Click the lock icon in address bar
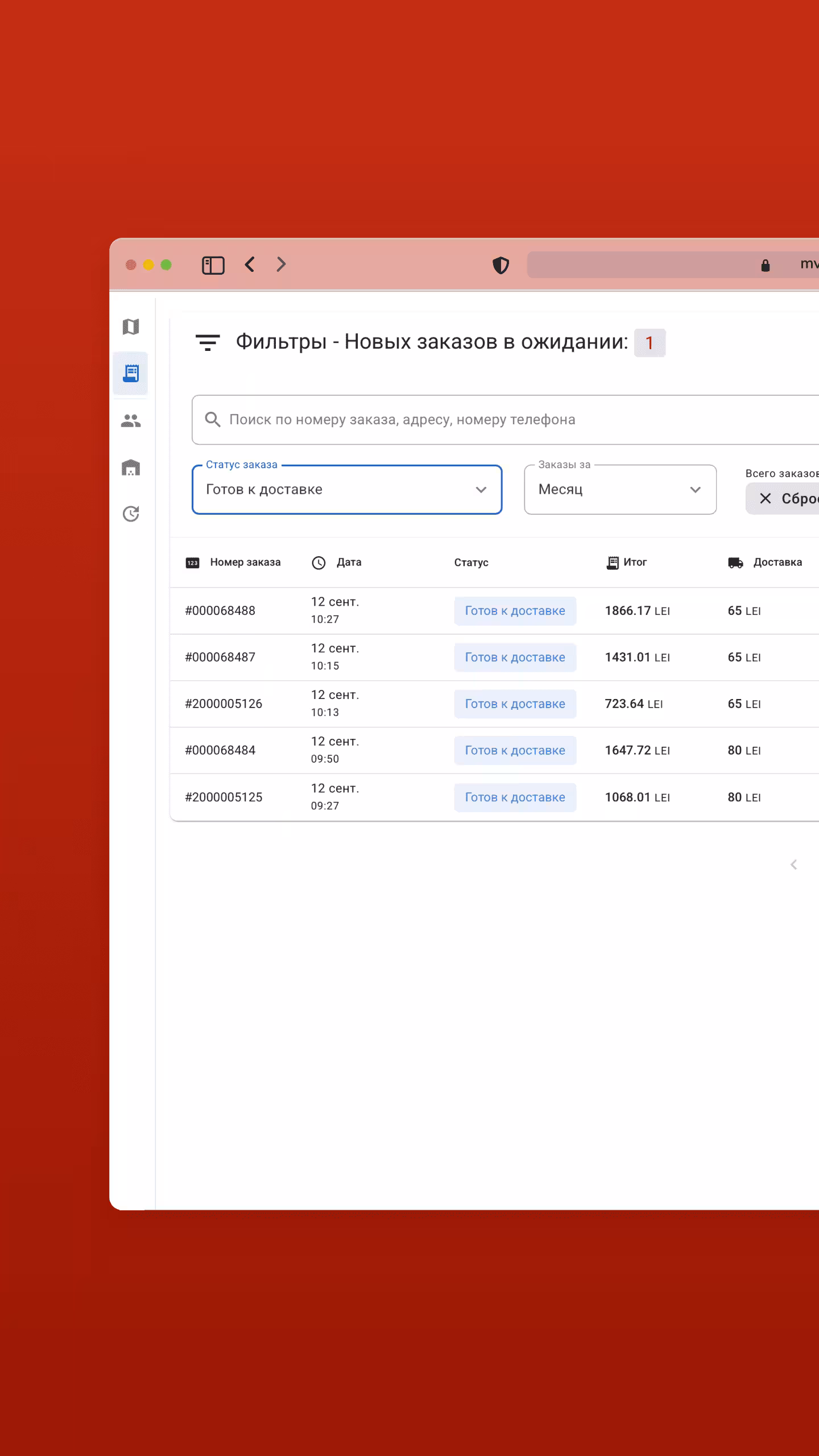The height and width of the screenshot is (1456, 819). [x=766, y=265]
